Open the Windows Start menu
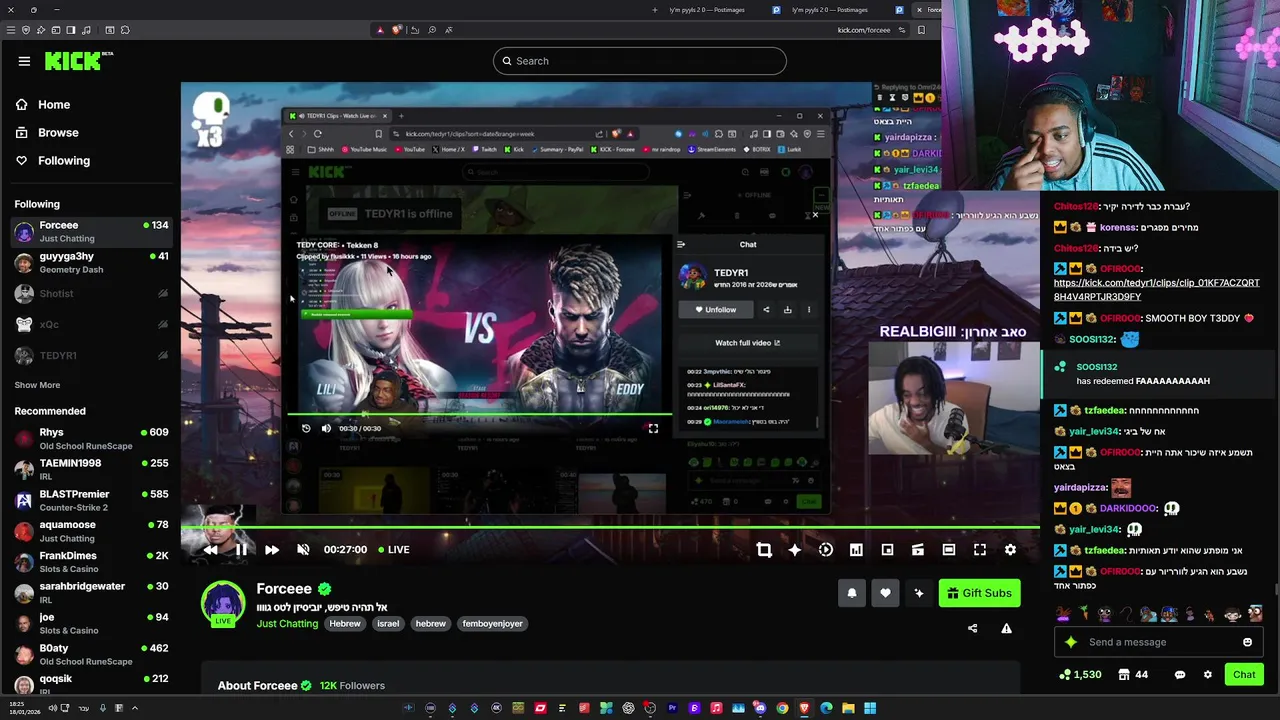The width and height of the screenshot is (1280, 720). tap(870, 708)
